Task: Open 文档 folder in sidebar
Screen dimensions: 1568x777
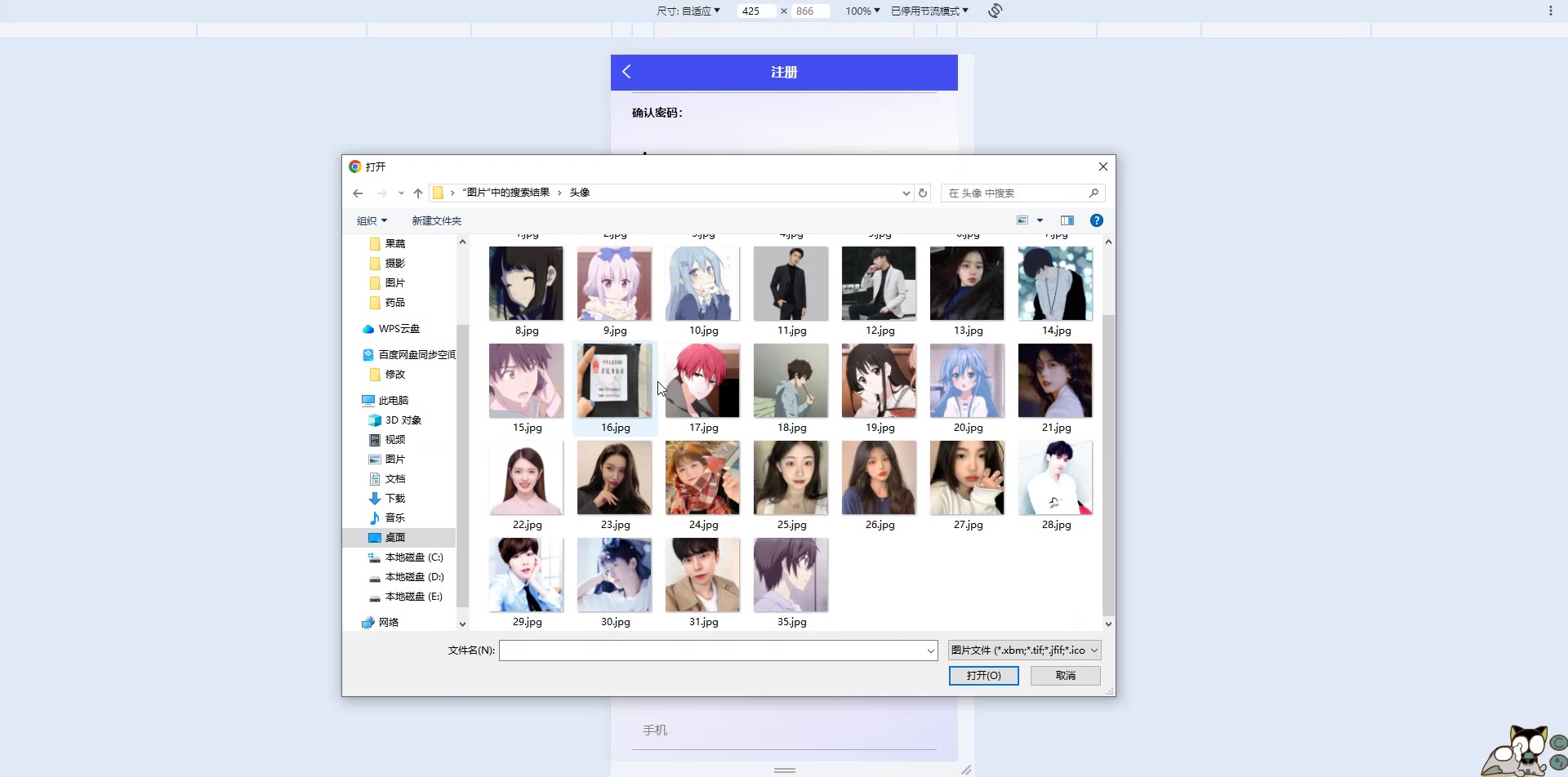Action: coord(387,479)
